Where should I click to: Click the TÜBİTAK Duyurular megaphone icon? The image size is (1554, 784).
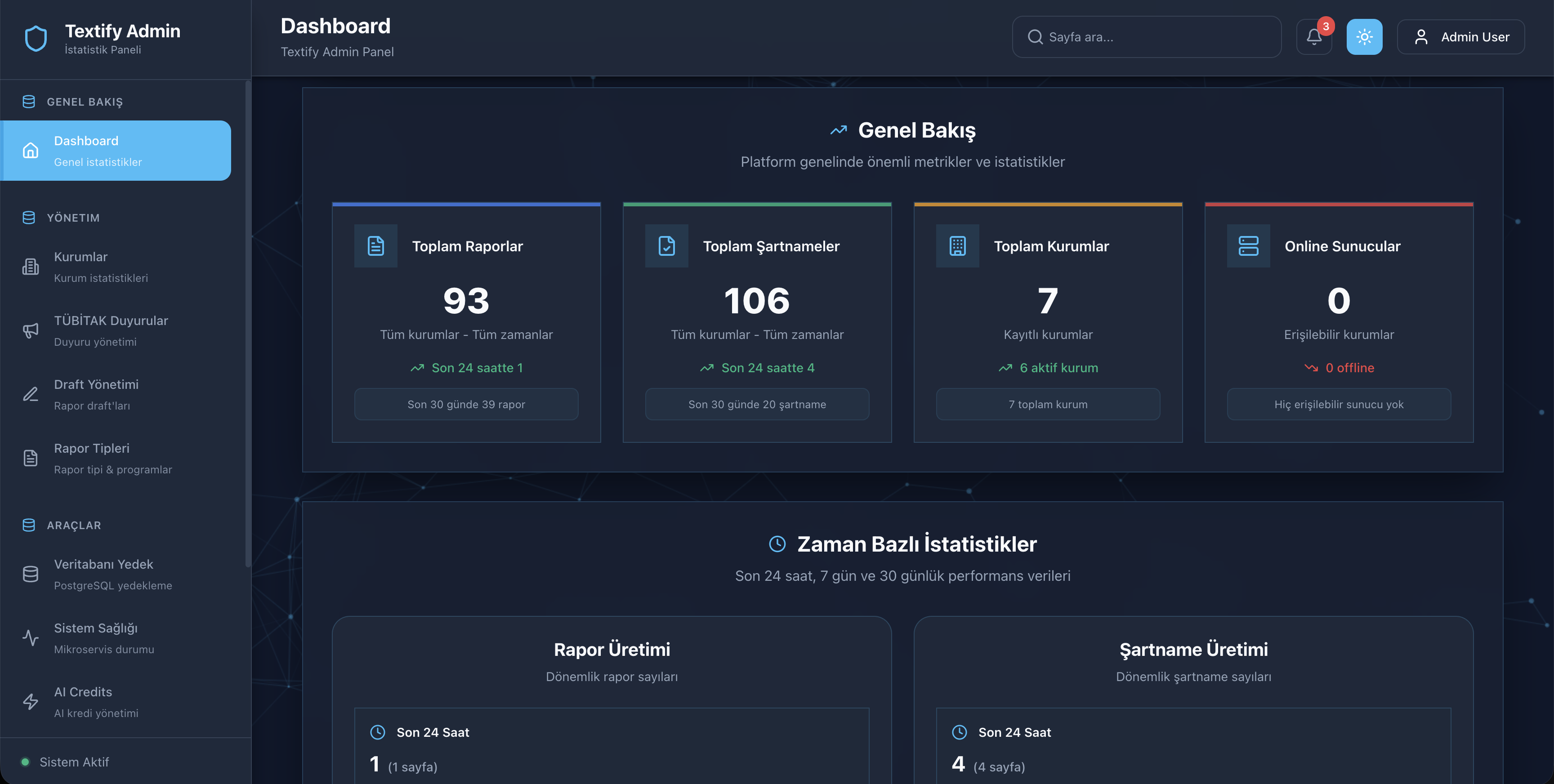30,330
